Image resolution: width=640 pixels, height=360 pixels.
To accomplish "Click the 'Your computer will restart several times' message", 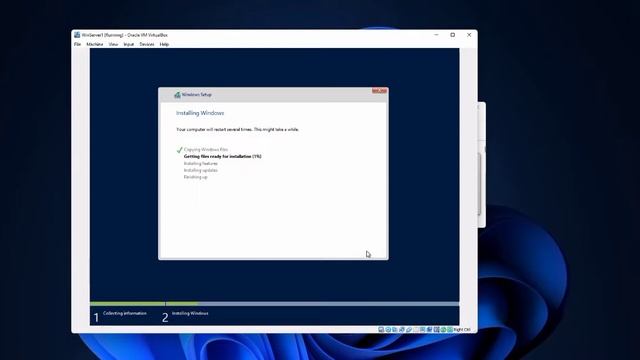I will (x=238, y=129).
